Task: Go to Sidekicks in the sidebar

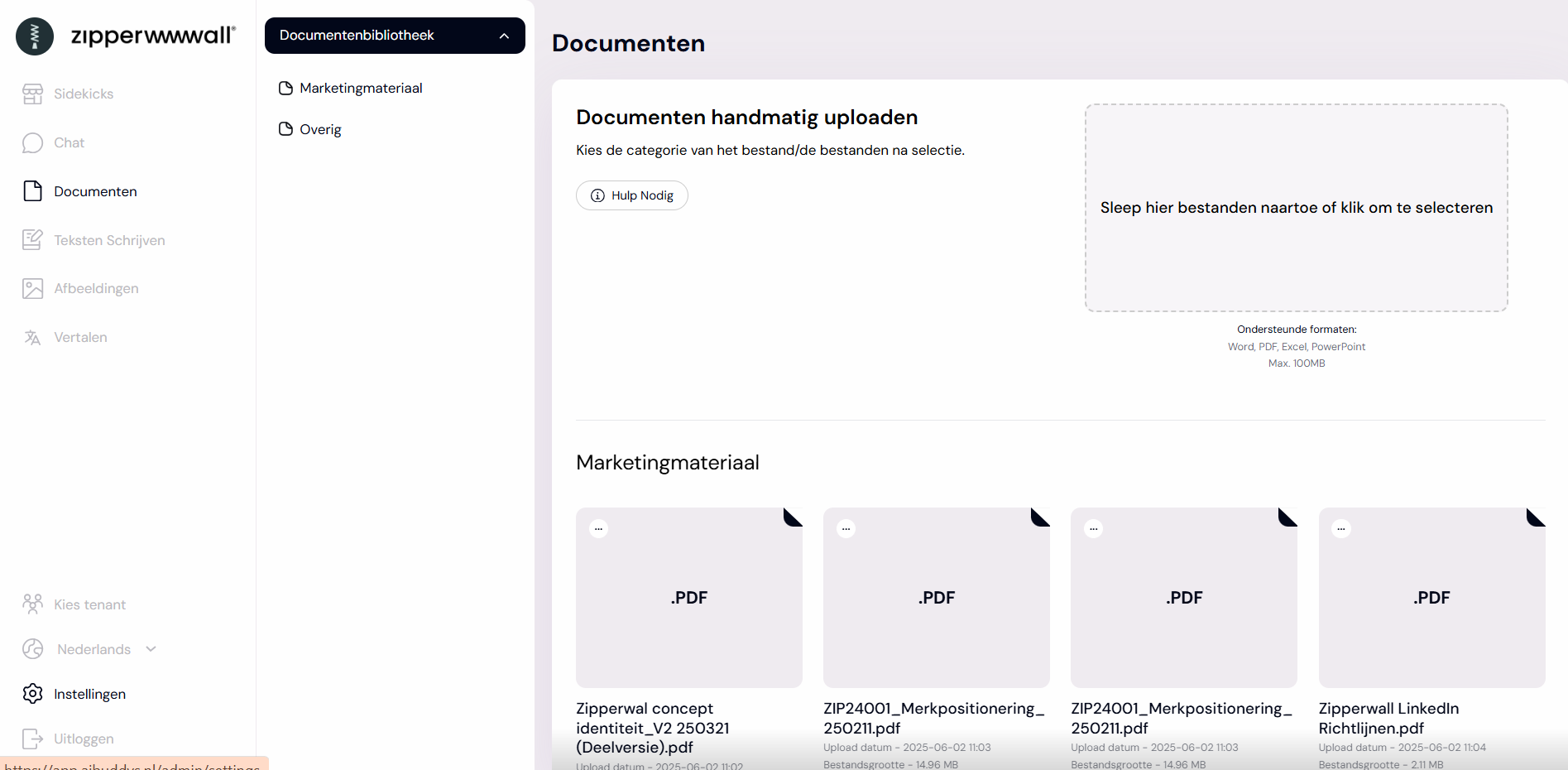Action: point(84,94)
